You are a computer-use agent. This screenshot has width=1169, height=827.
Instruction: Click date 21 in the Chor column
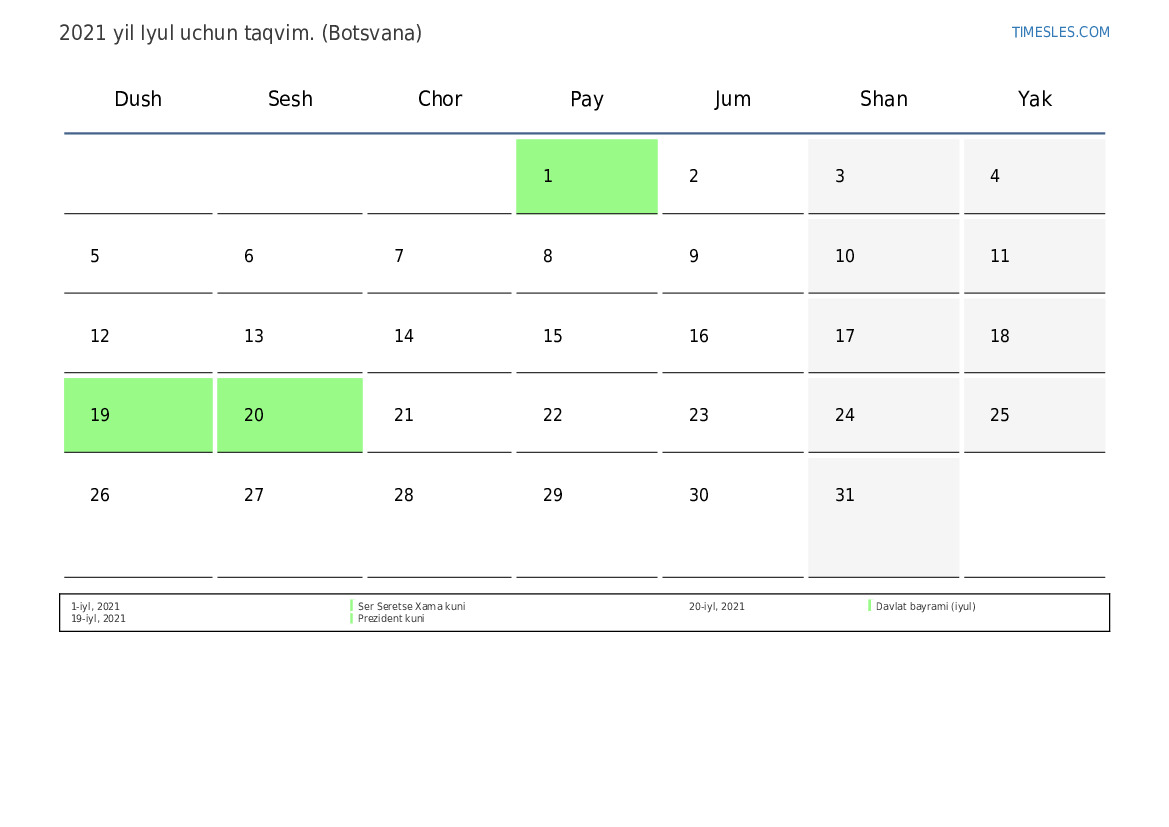[x=404, y=416]
